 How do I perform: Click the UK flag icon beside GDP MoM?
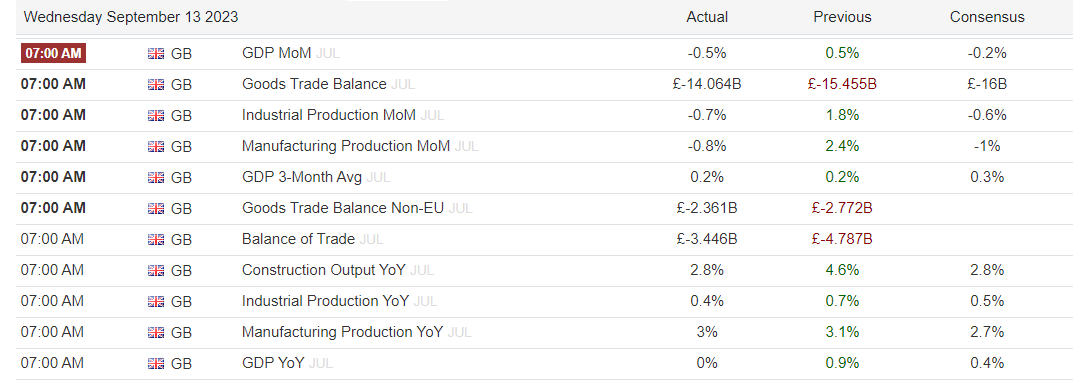tap(156, 53)
